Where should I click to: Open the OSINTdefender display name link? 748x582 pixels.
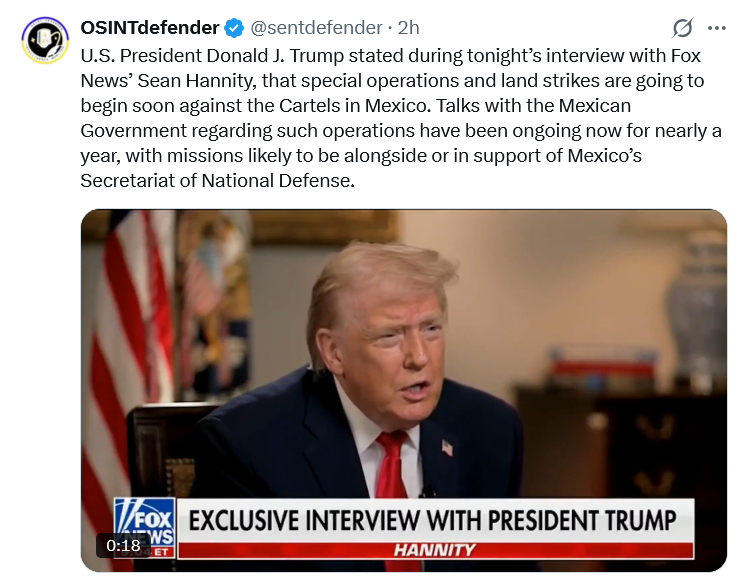150,28
